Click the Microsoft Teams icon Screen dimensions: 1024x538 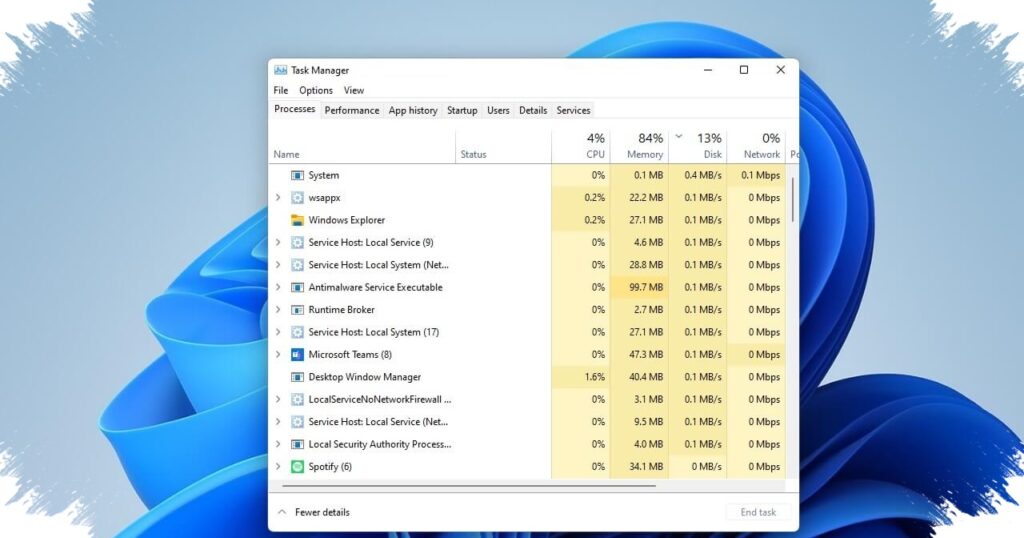[x=297, y=355]
